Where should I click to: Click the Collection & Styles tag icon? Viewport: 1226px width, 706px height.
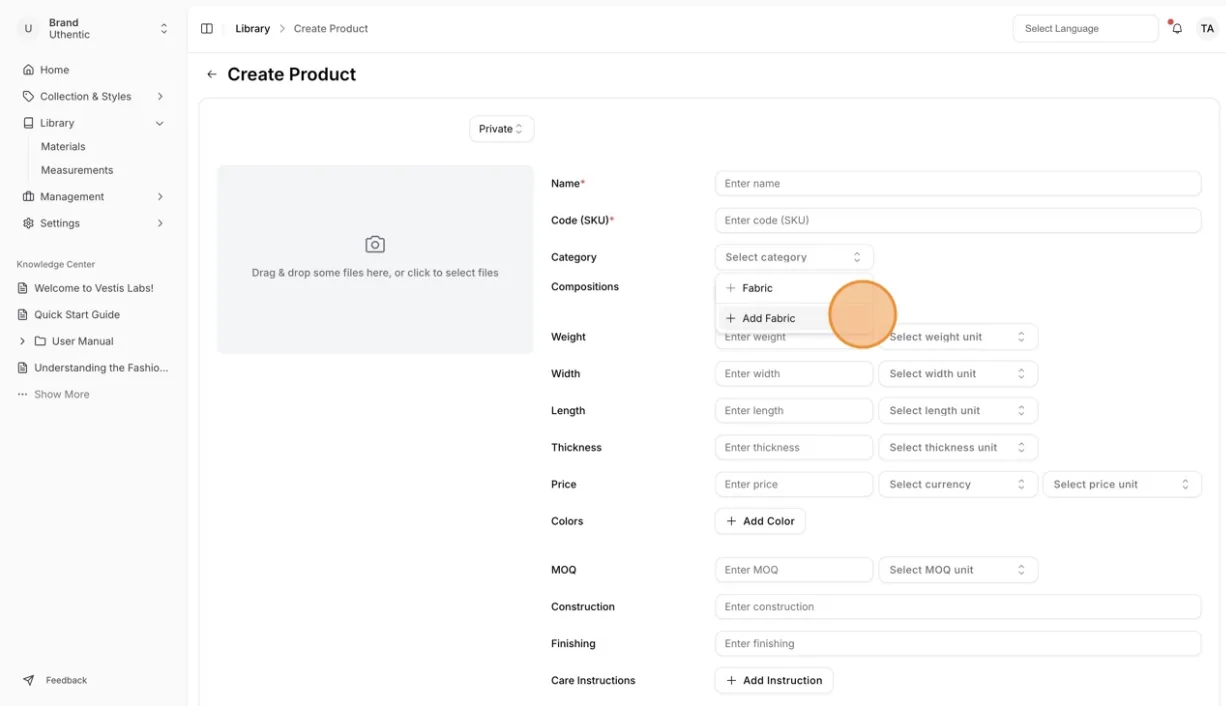pos(28,96)
